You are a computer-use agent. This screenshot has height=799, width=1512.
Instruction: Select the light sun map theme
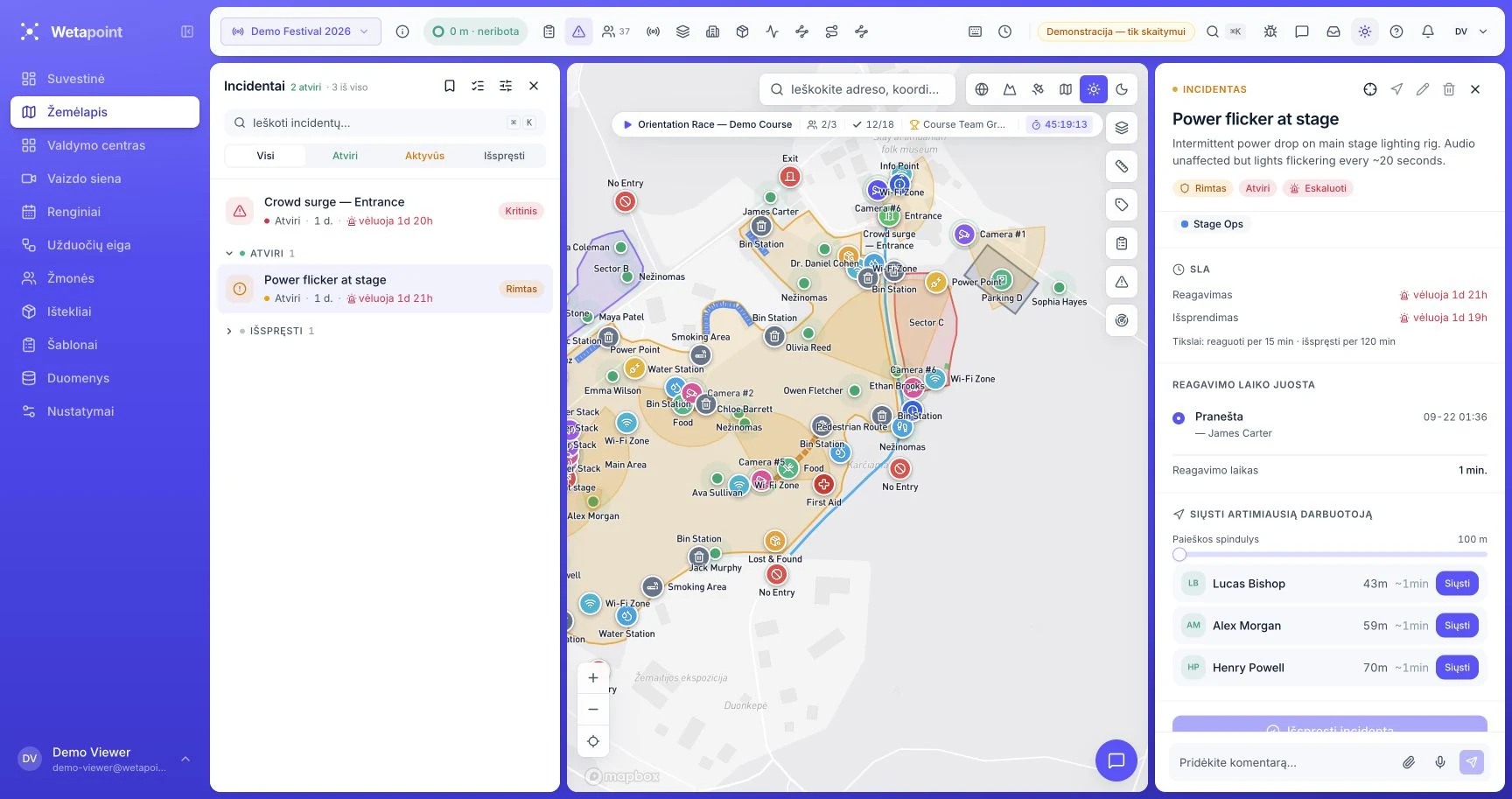tap(1094, 89)
